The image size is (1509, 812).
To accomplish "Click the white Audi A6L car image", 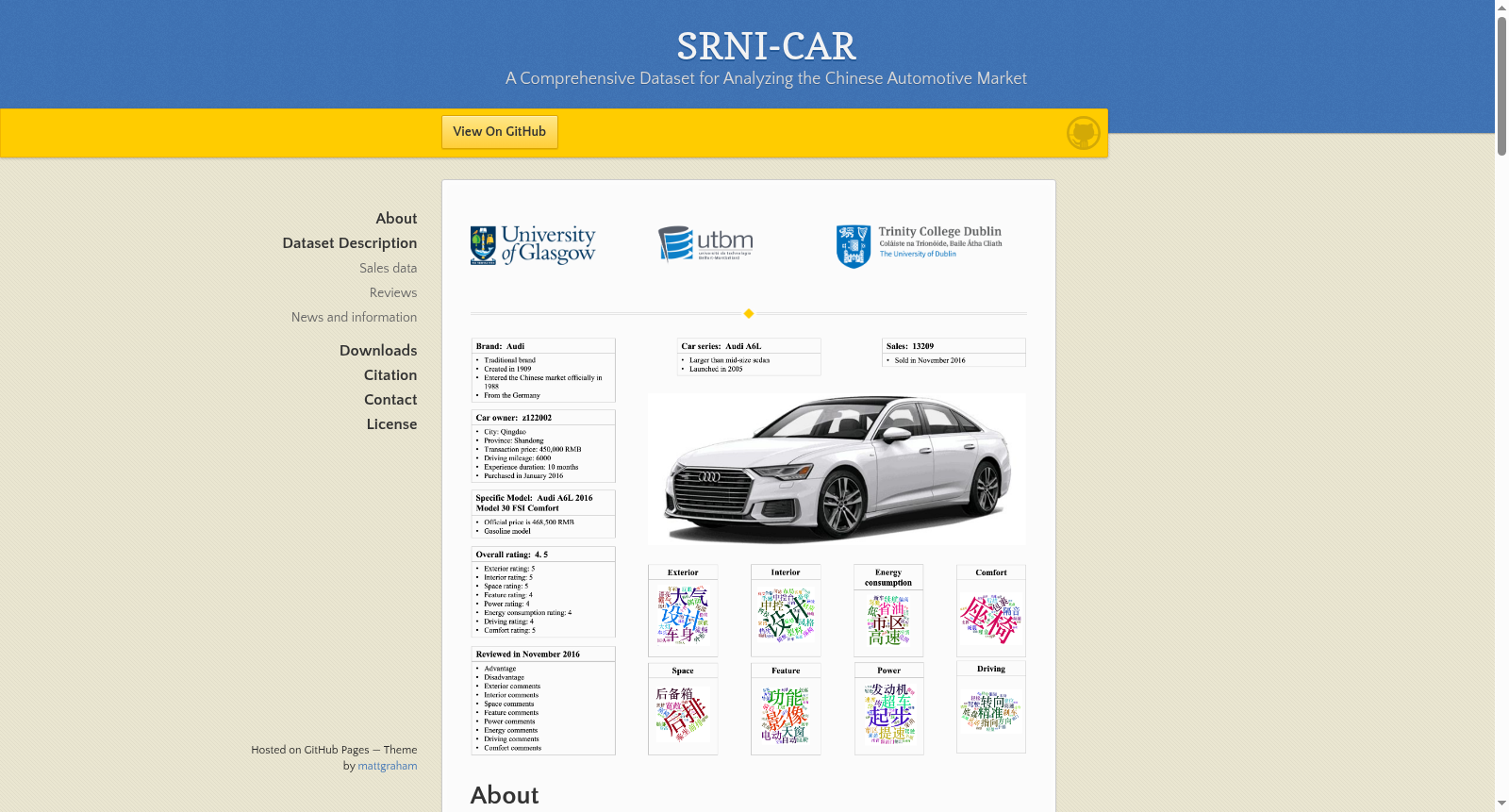I will pyautogui.click(x=837, y=469).
